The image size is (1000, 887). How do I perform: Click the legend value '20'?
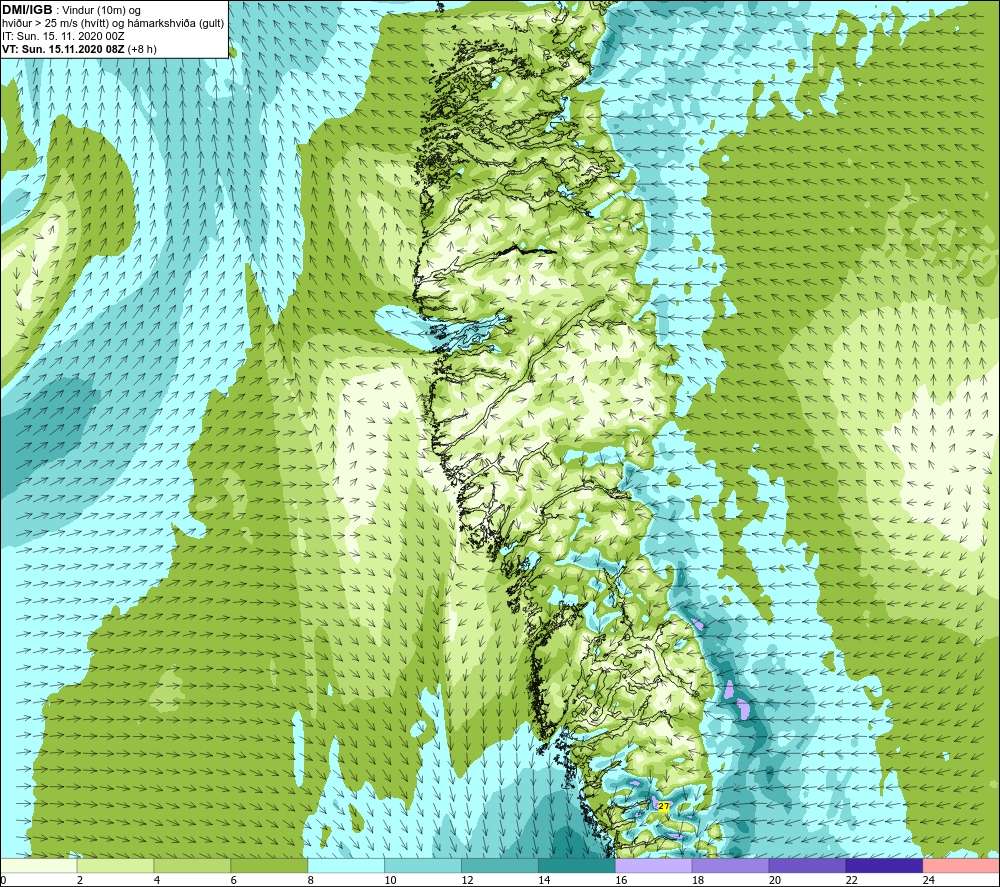coord(775,880)
